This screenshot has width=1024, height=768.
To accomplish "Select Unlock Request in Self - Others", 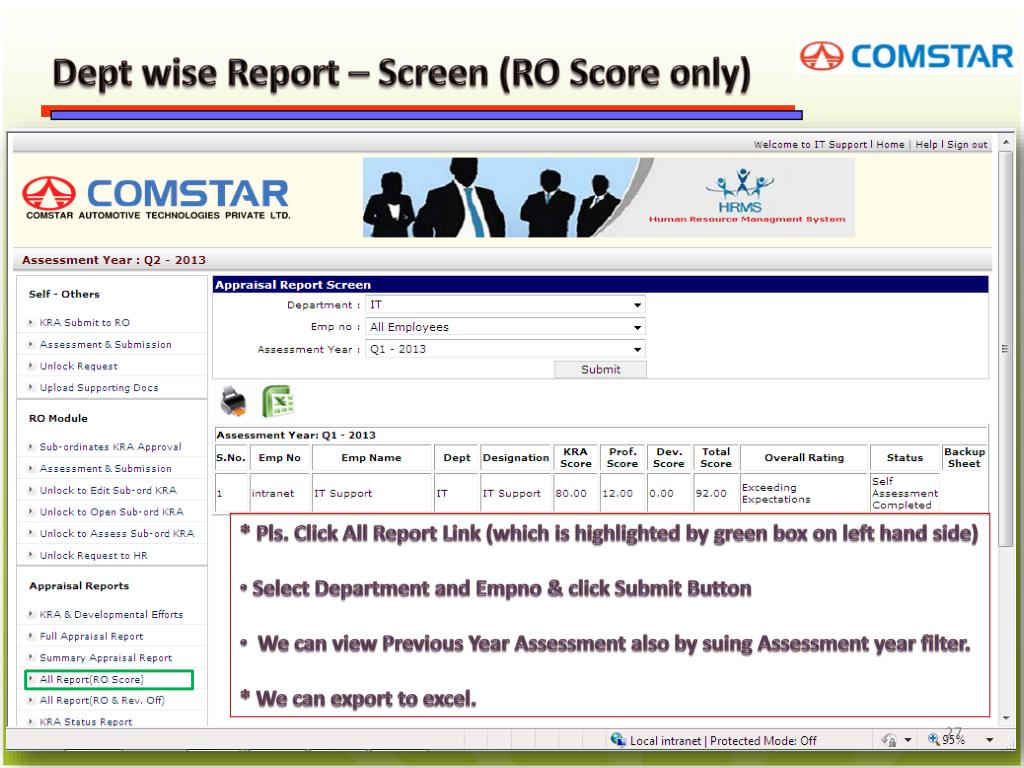I will (78, 366).
